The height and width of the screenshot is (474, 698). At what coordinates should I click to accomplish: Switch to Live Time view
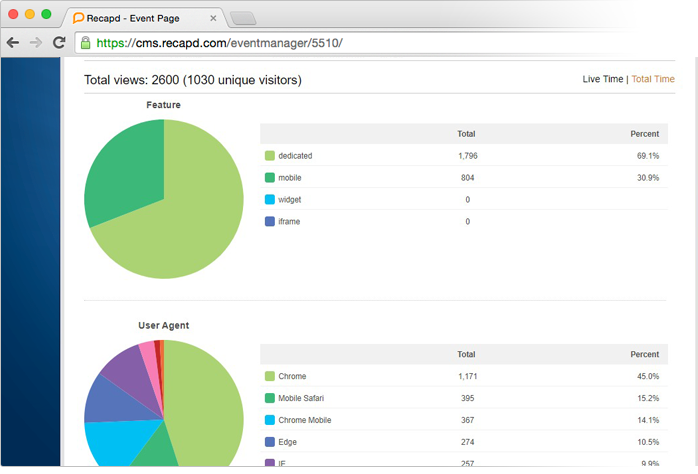[x=603, y=79]
